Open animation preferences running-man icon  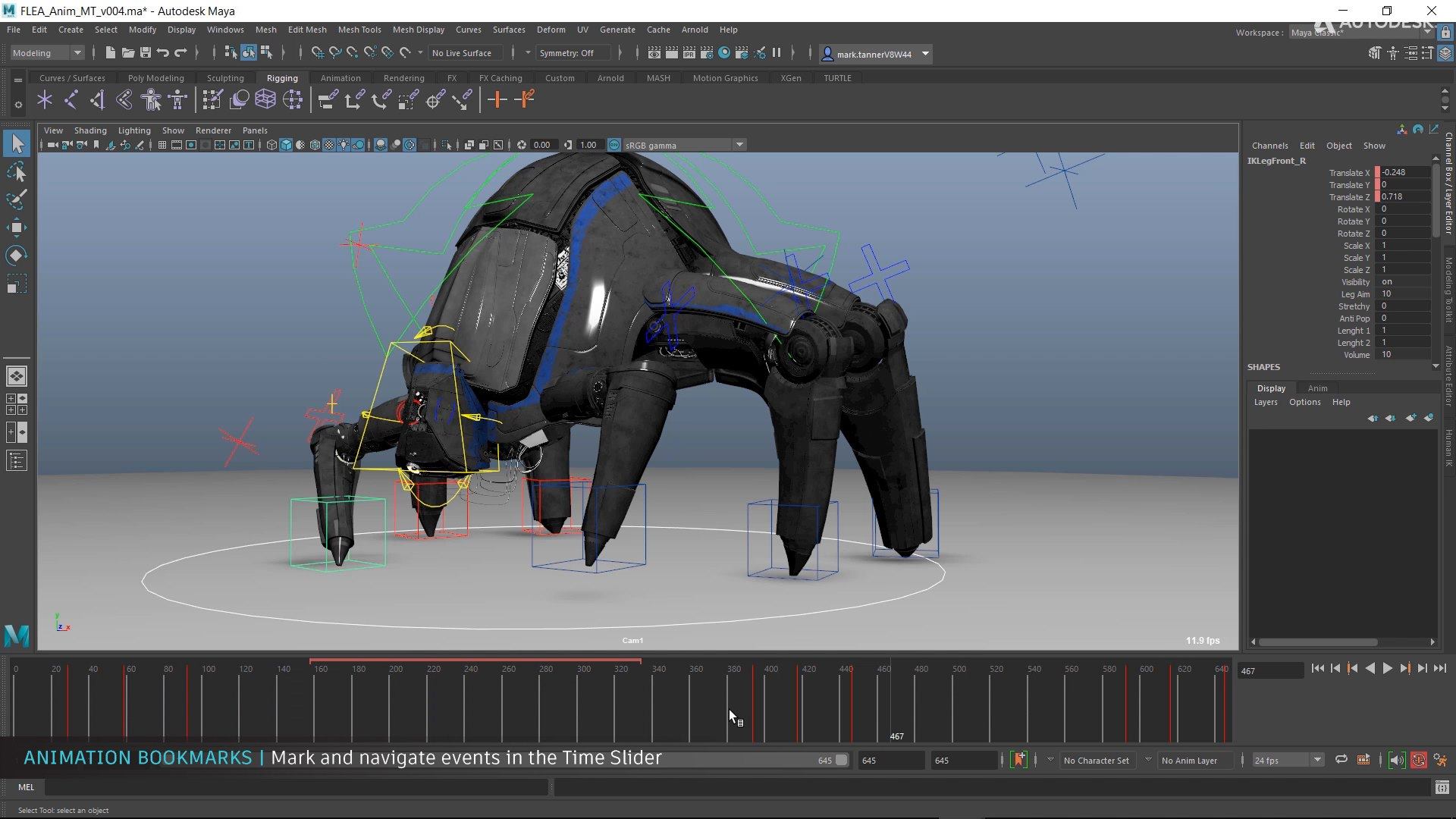(x=1440, y=760)
